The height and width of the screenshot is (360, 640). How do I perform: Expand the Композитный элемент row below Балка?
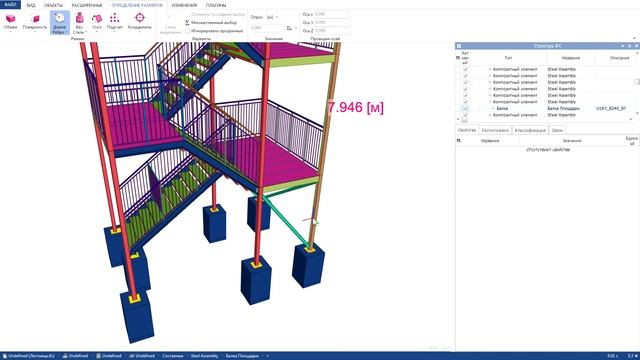[x=490, y=115]
